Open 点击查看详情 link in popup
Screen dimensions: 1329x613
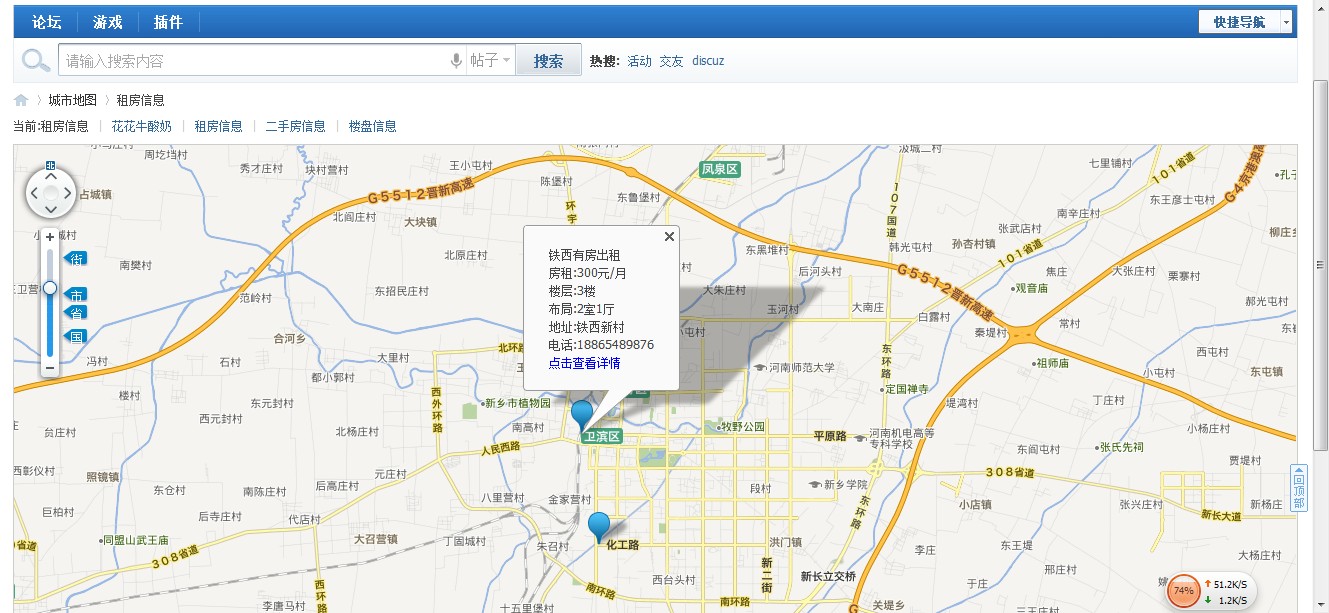click(584, 363)
